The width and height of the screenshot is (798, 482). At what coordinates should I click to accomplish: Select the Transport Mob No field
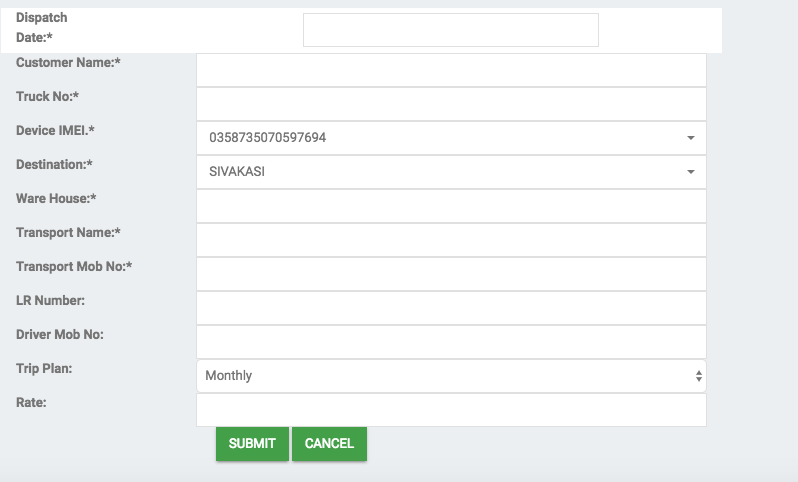click(x=451, y=274)
